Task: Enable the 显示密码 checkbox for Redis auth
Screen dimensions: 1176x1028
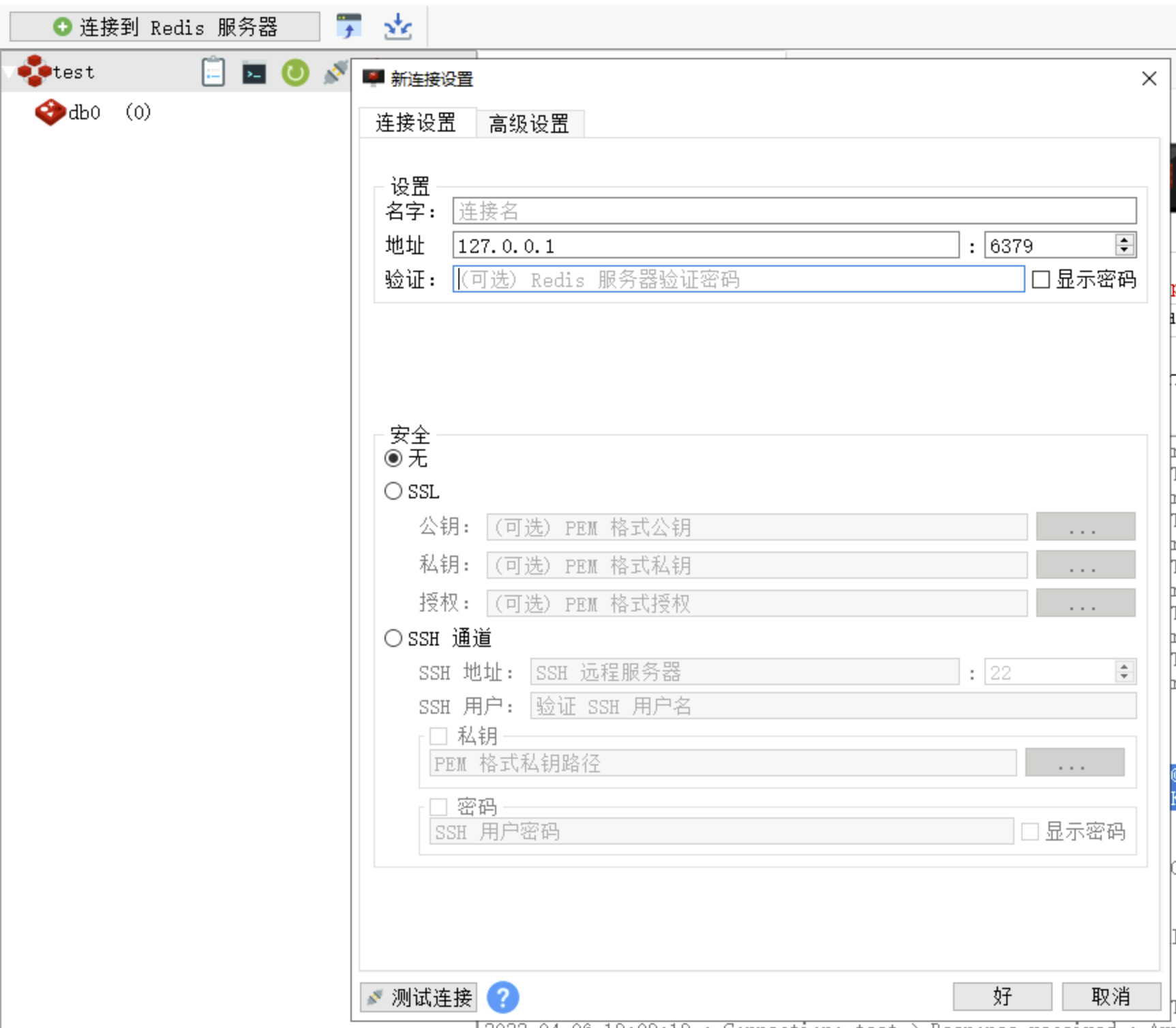Action: pyautogui.click(x=1041, y=279)
